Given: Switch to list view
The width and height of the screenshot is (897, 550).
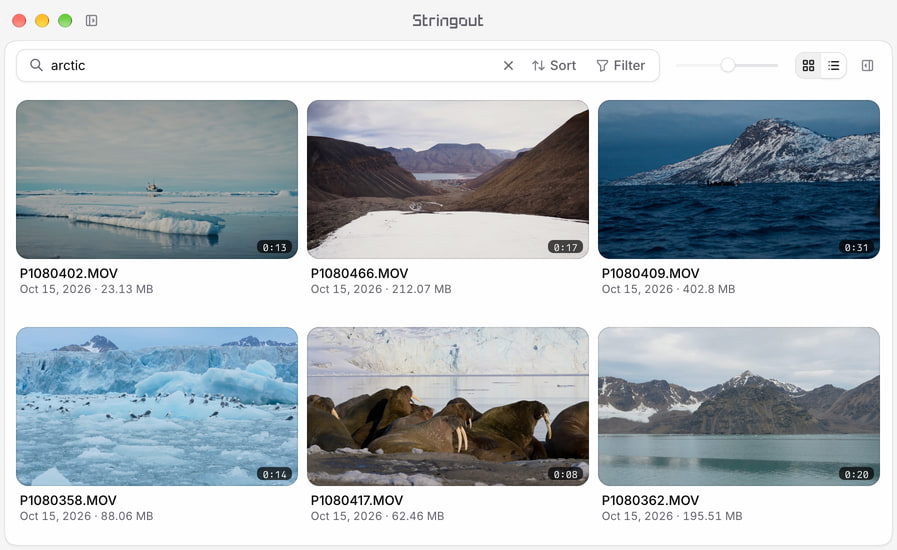Looking at the screenshot, I should tap(834, 66).
